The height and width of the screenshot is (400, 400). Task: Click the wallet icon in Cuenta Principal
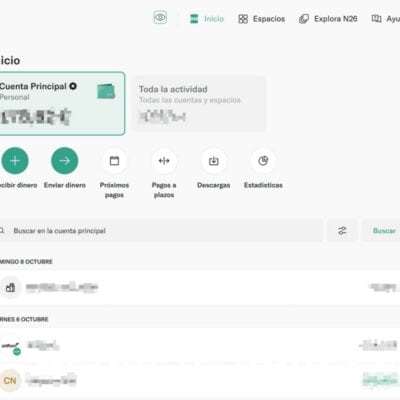click(106, 91)
